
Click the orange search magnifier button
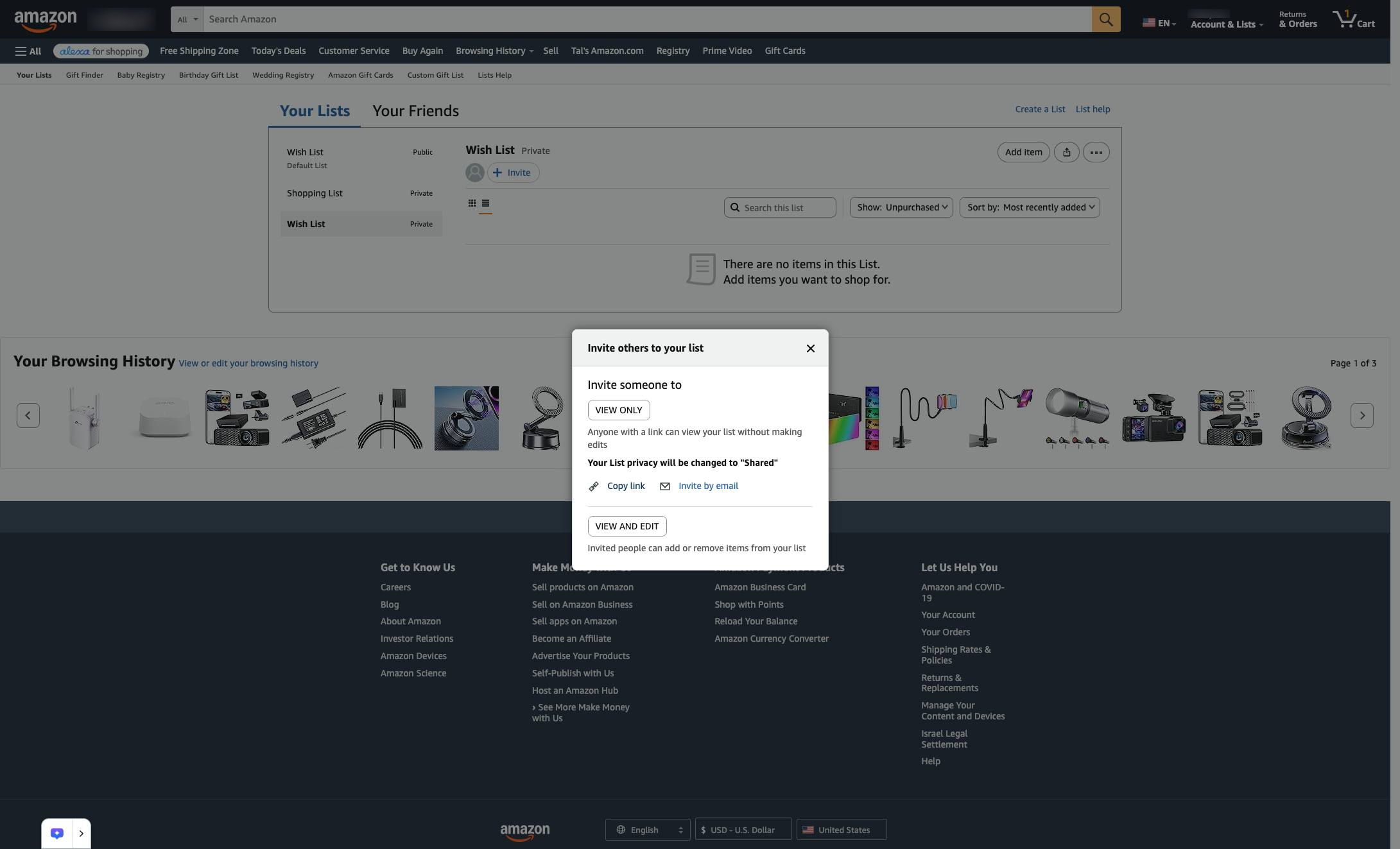(x=1106, y=19)
